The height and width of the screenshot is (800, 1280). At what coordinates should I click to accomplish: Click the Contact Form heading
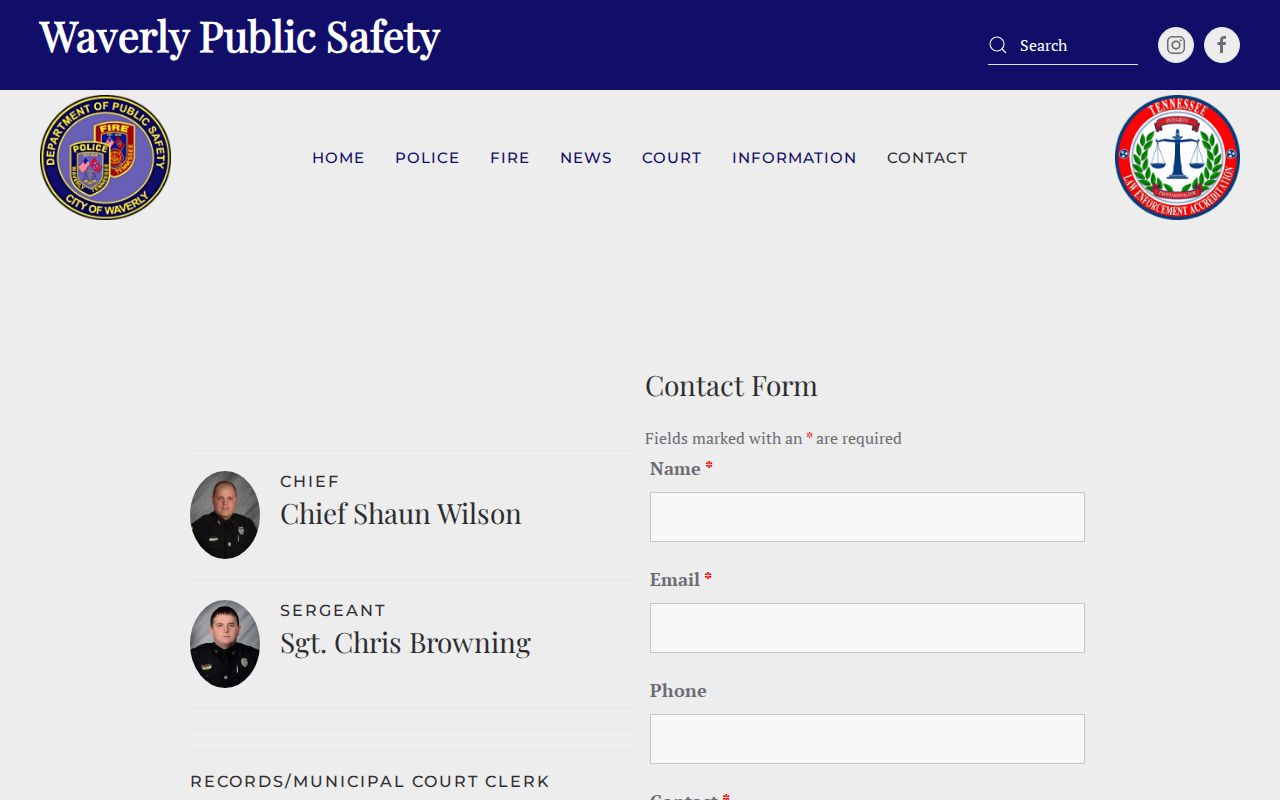tap(731, 386)
